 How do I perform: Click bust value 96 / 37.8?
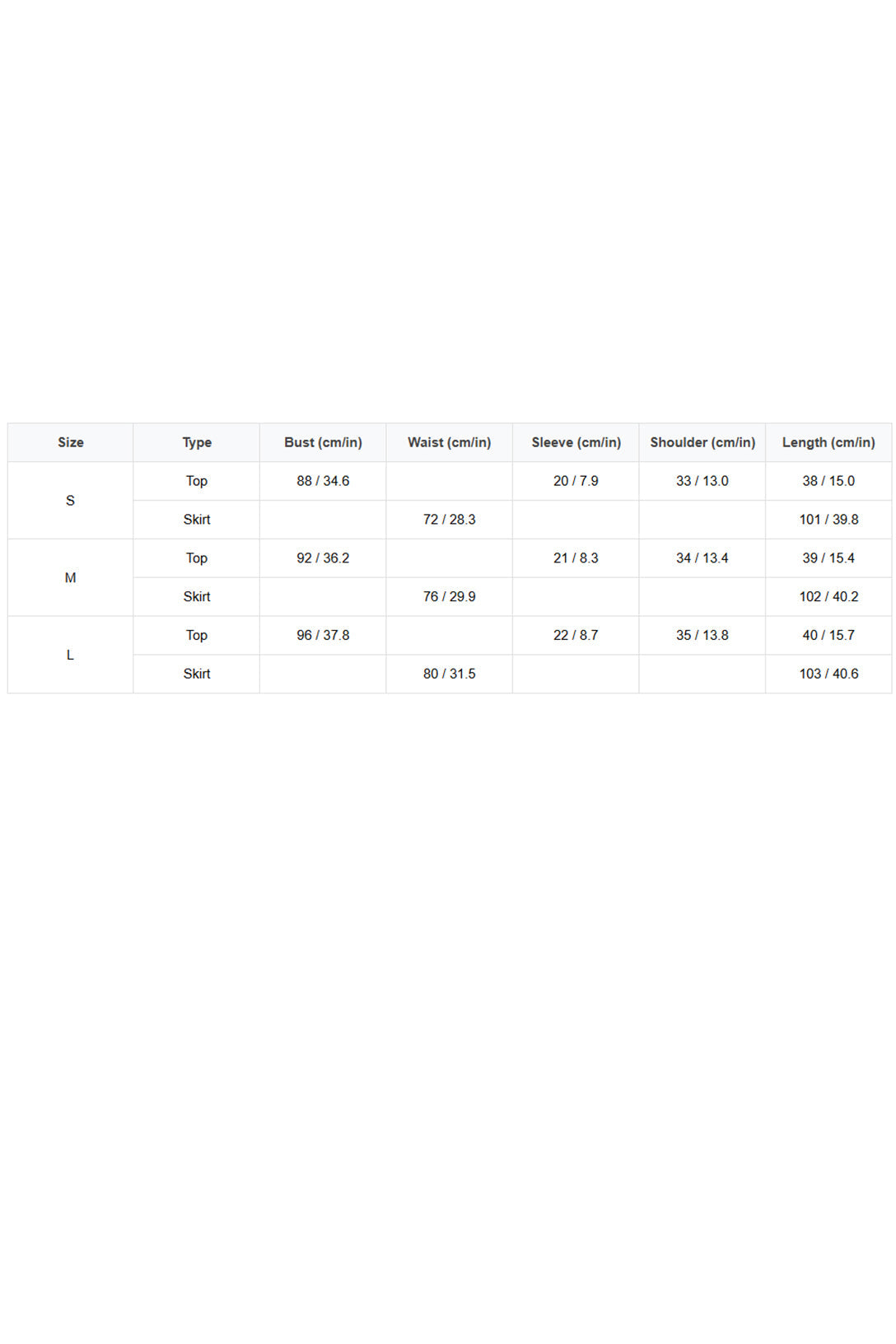tap(323, 636)
